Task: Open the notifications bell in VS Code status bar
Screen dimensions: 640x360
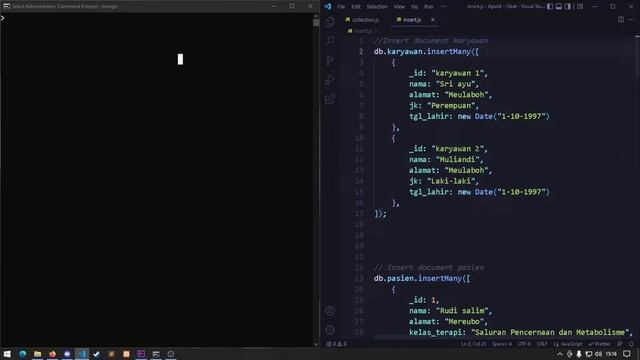Action: 631,344
